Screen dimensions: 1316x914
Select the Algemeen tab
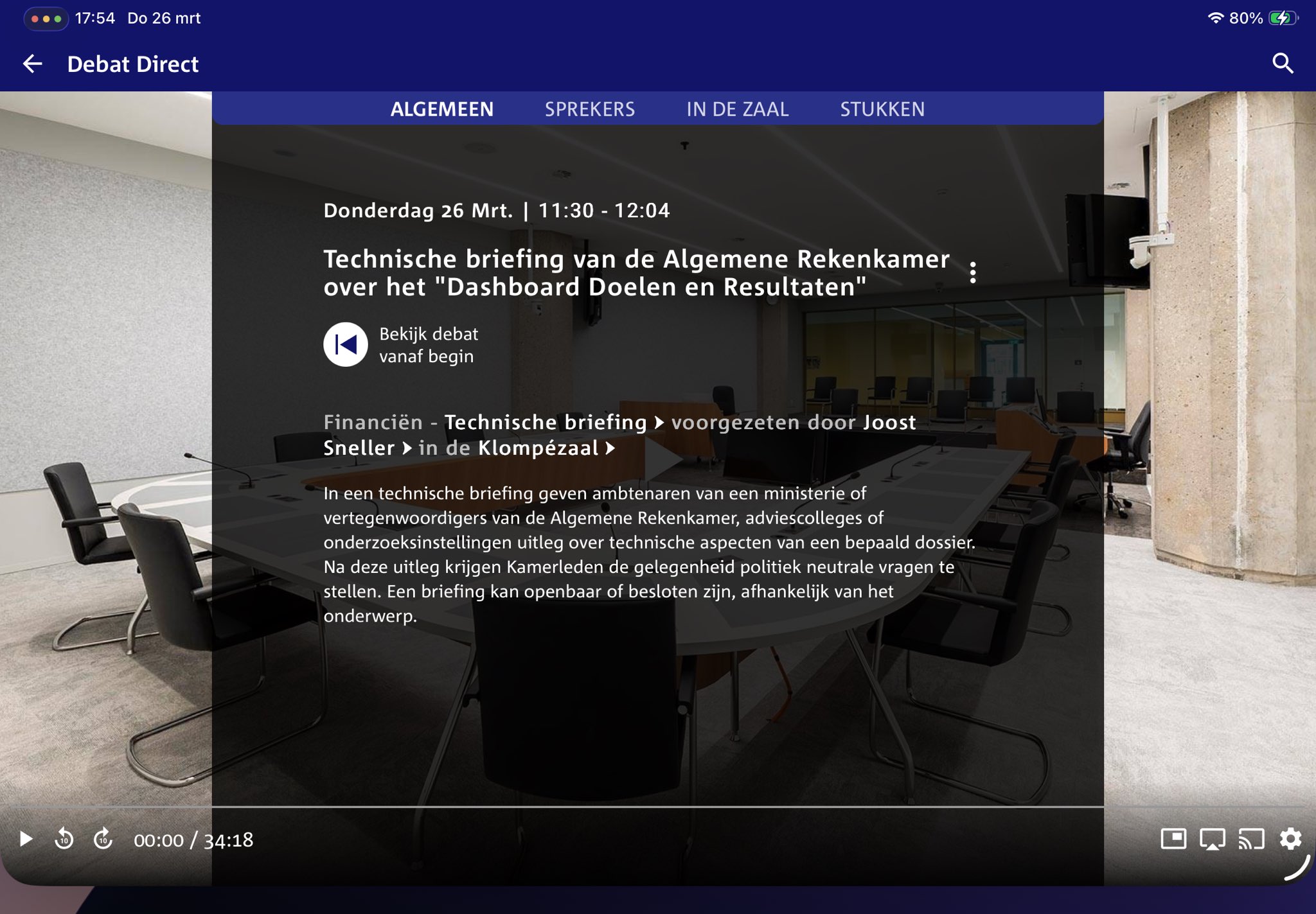442,109
